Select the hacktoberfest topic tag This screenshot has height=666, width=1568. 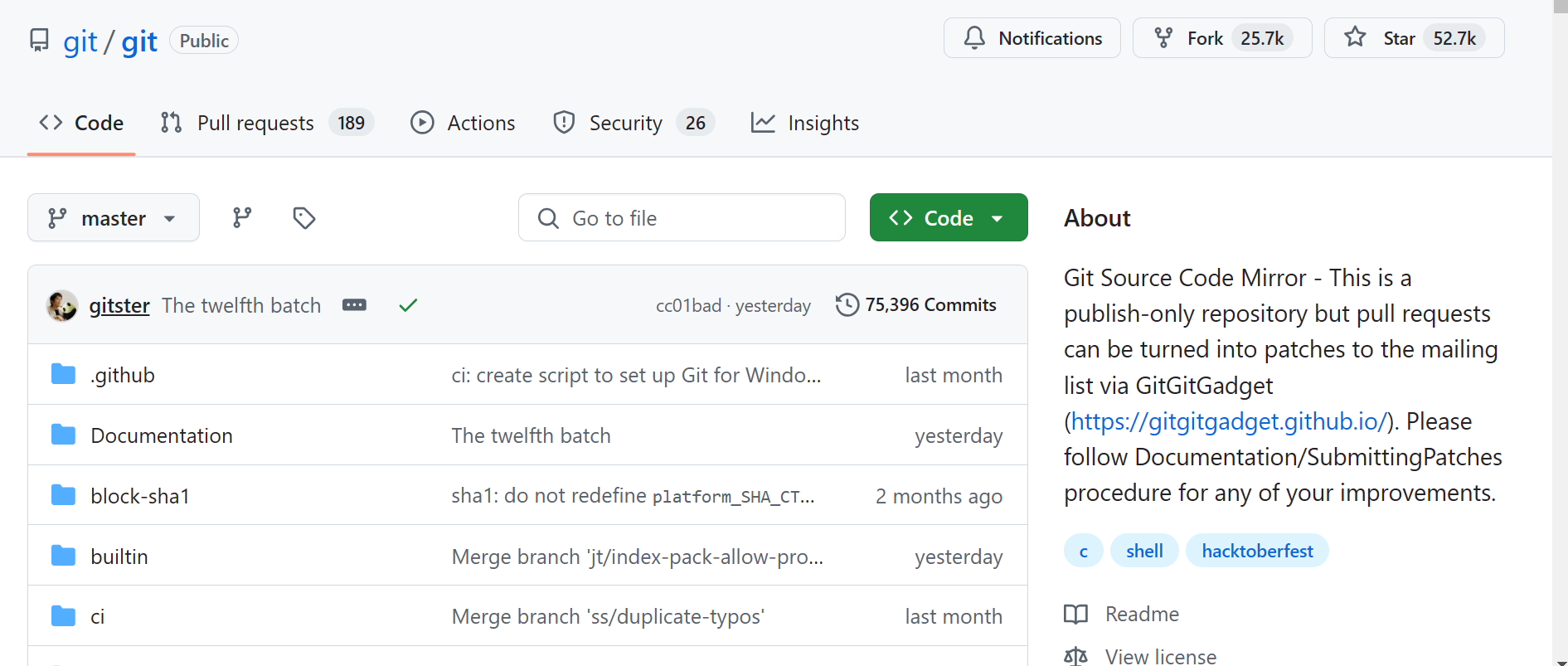(x=1256, y=551)
